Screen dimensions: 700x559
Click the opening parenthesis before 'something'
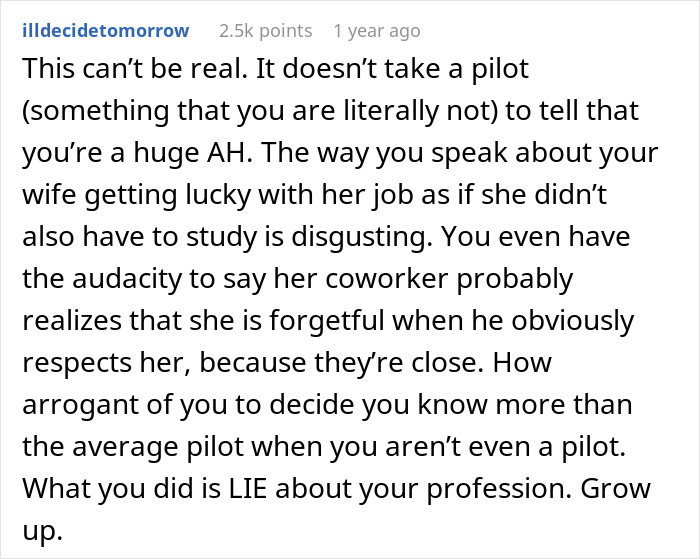point(25,112)
